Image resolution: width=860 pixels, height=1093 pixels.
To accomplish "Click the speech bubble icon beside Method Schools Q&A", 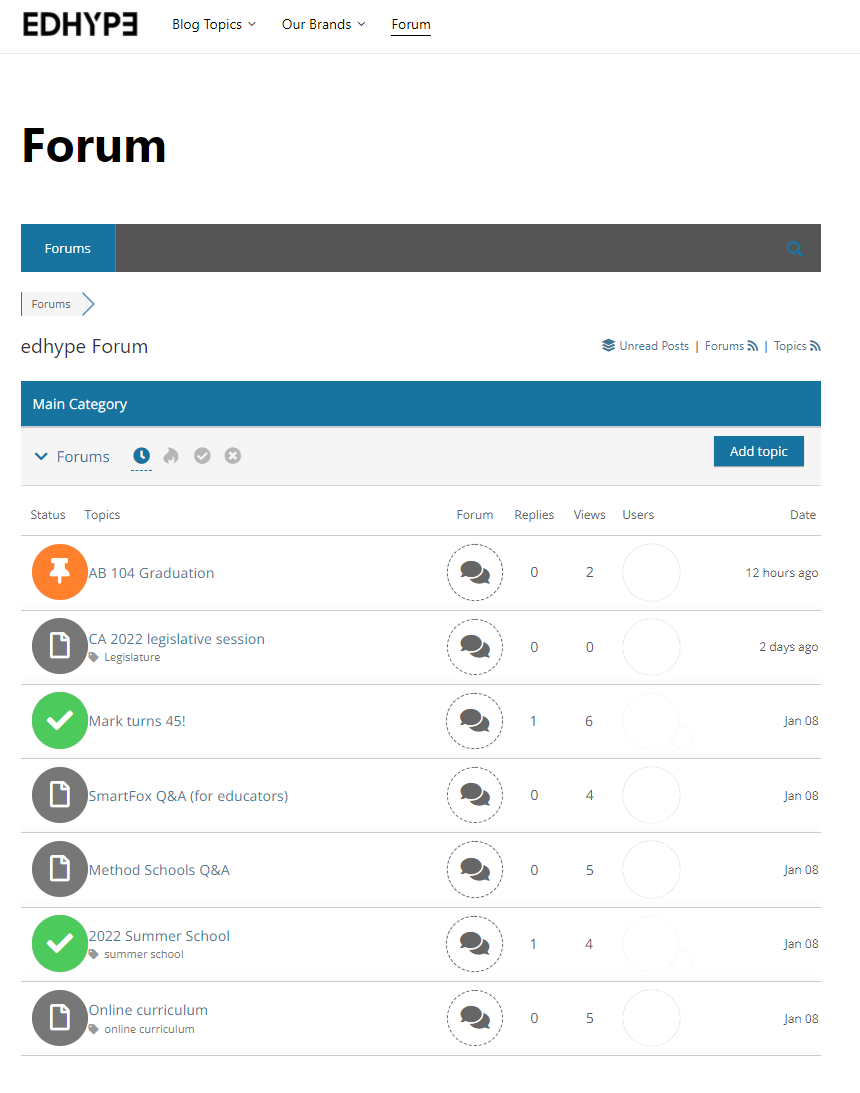I will [x=474, y=869].
